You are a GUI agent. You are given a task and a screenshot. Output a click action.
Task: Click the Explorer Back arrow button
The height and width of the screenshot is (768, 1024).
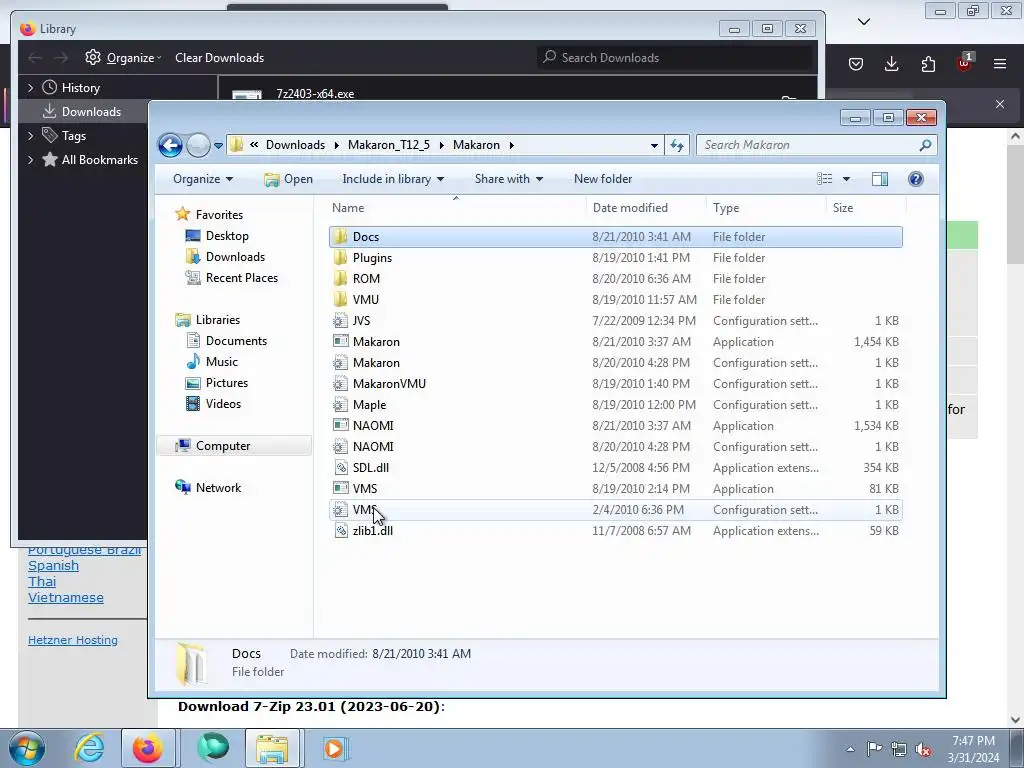pos(170,145)
